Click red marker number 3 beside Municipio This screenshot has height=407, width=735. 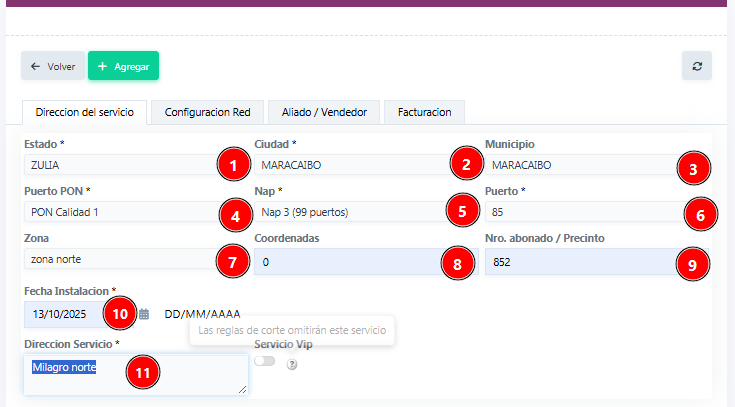click(x=692, y=167)
